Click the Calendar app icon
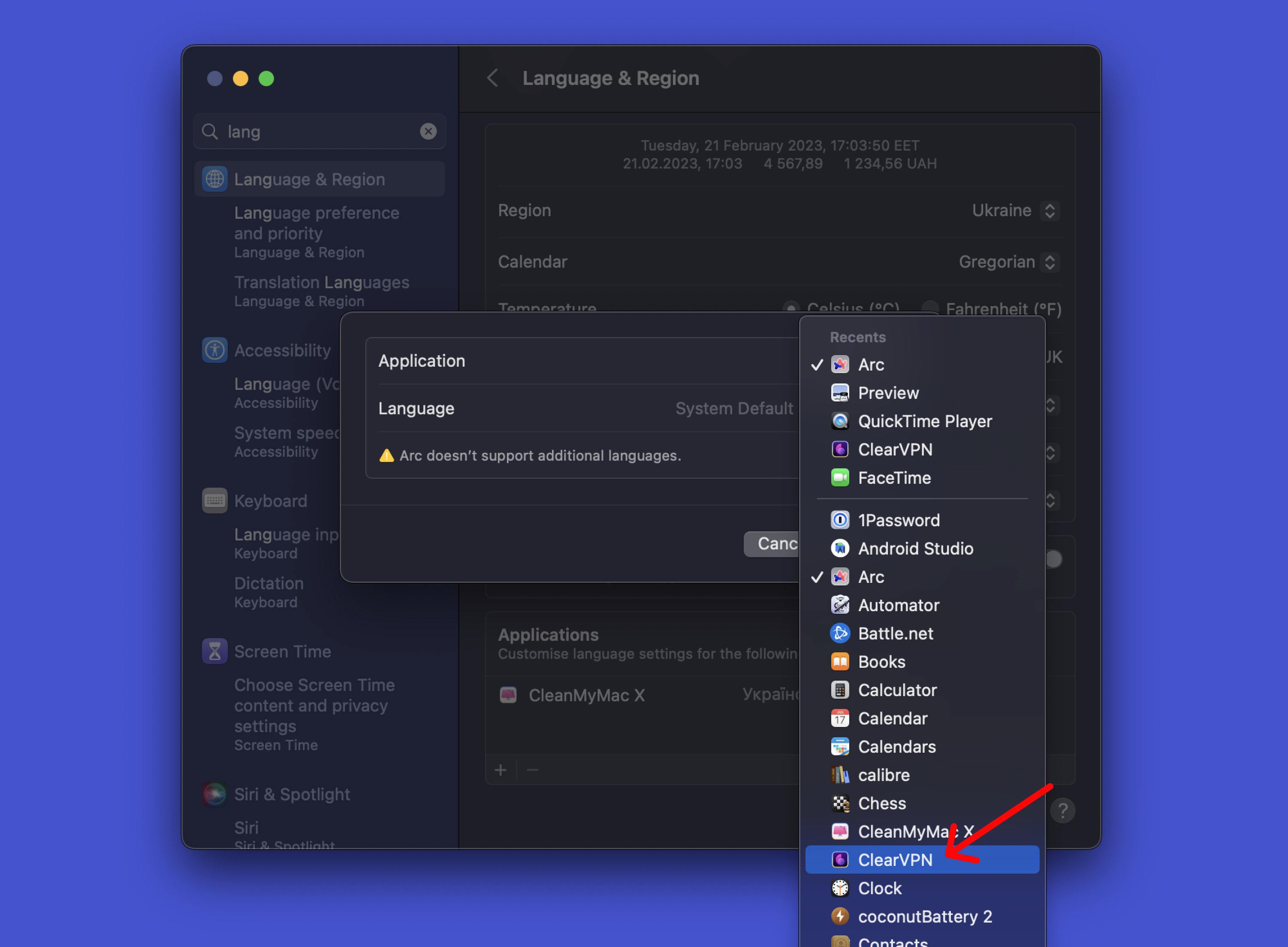Image resolution: width=1288 pixels, height=947 pixels. click(840, 718)
